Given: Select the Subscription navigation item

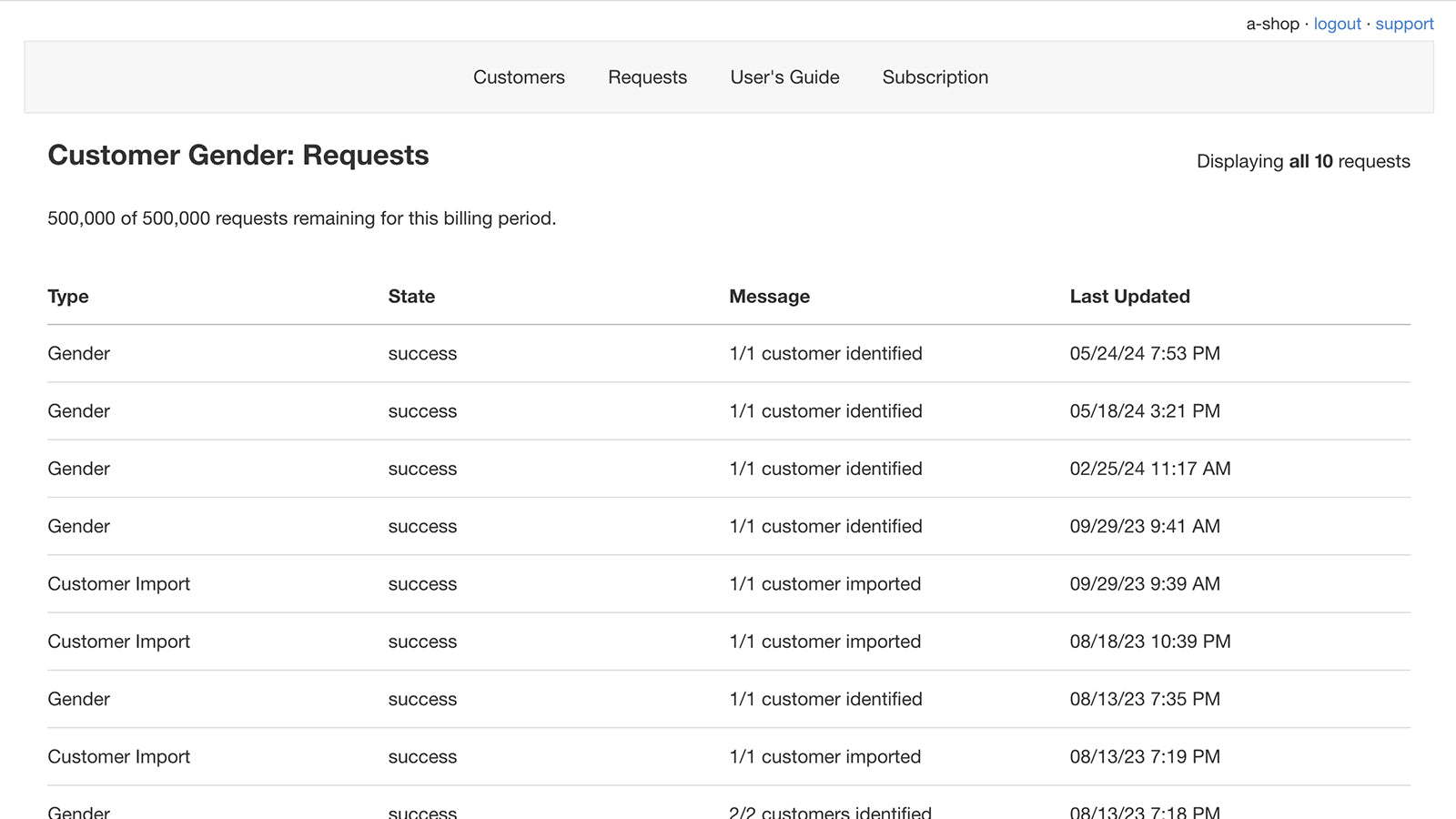Looking at the screenshot, I should 935,77.
